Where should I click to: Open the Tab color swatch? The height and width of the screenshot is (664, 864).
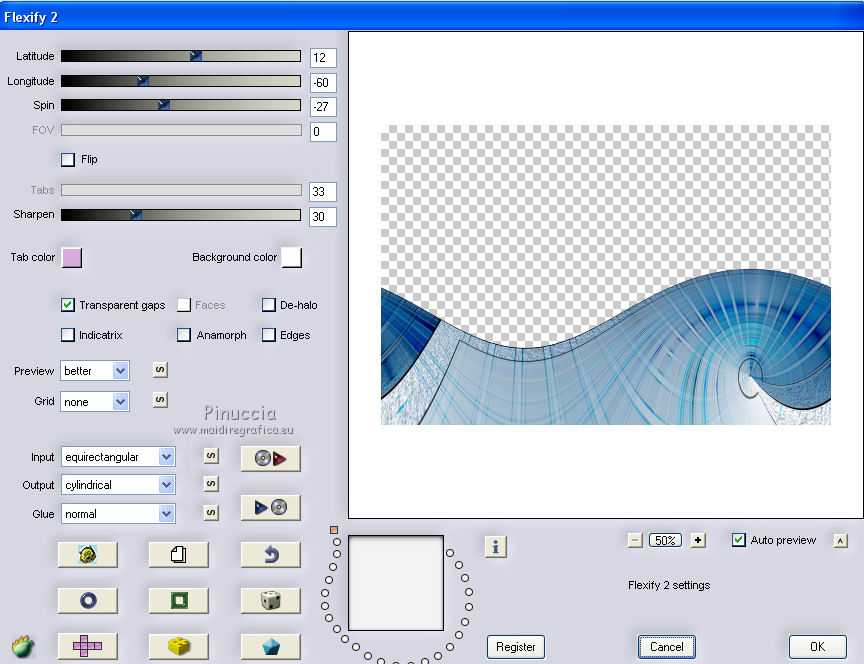pyautogui.click(x=72, y=257)
